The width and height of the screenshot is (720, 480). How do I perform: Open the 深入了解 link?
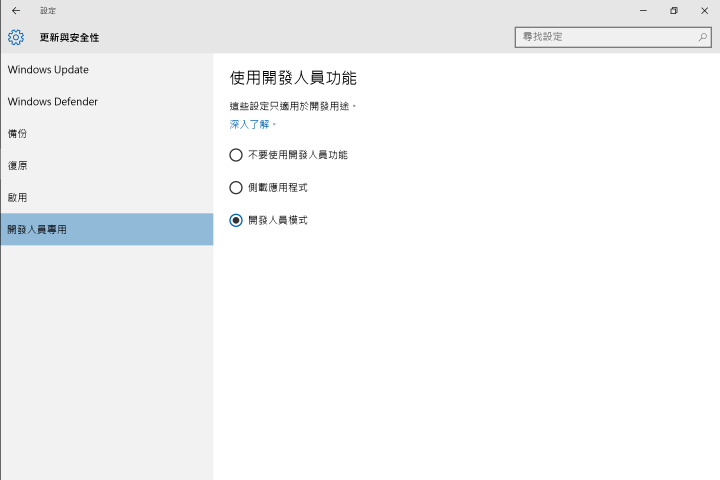pos(249,124)
